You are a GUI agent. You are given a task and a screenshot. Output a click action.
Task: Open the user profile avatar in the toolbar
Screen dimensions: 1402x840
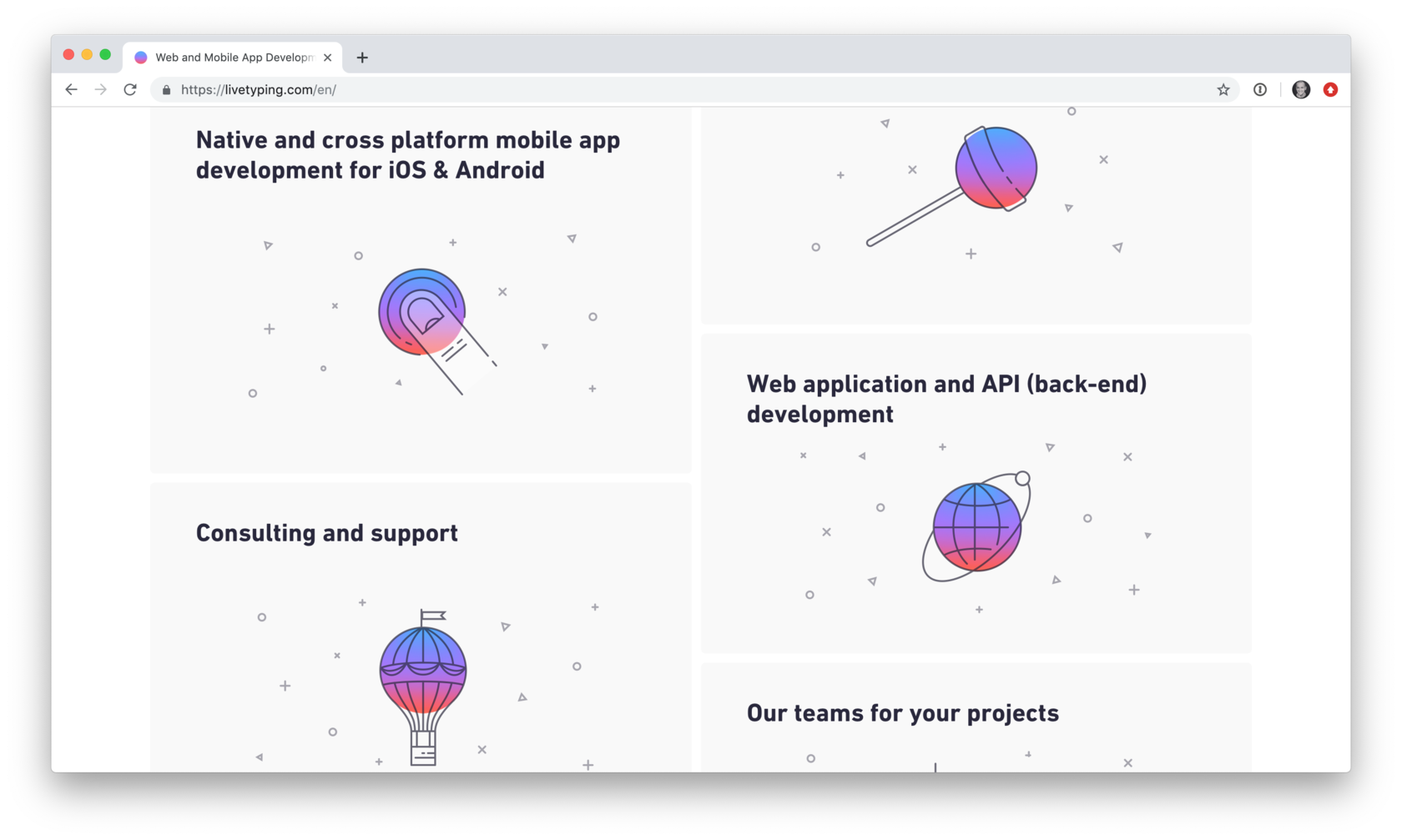[1300, 89]
